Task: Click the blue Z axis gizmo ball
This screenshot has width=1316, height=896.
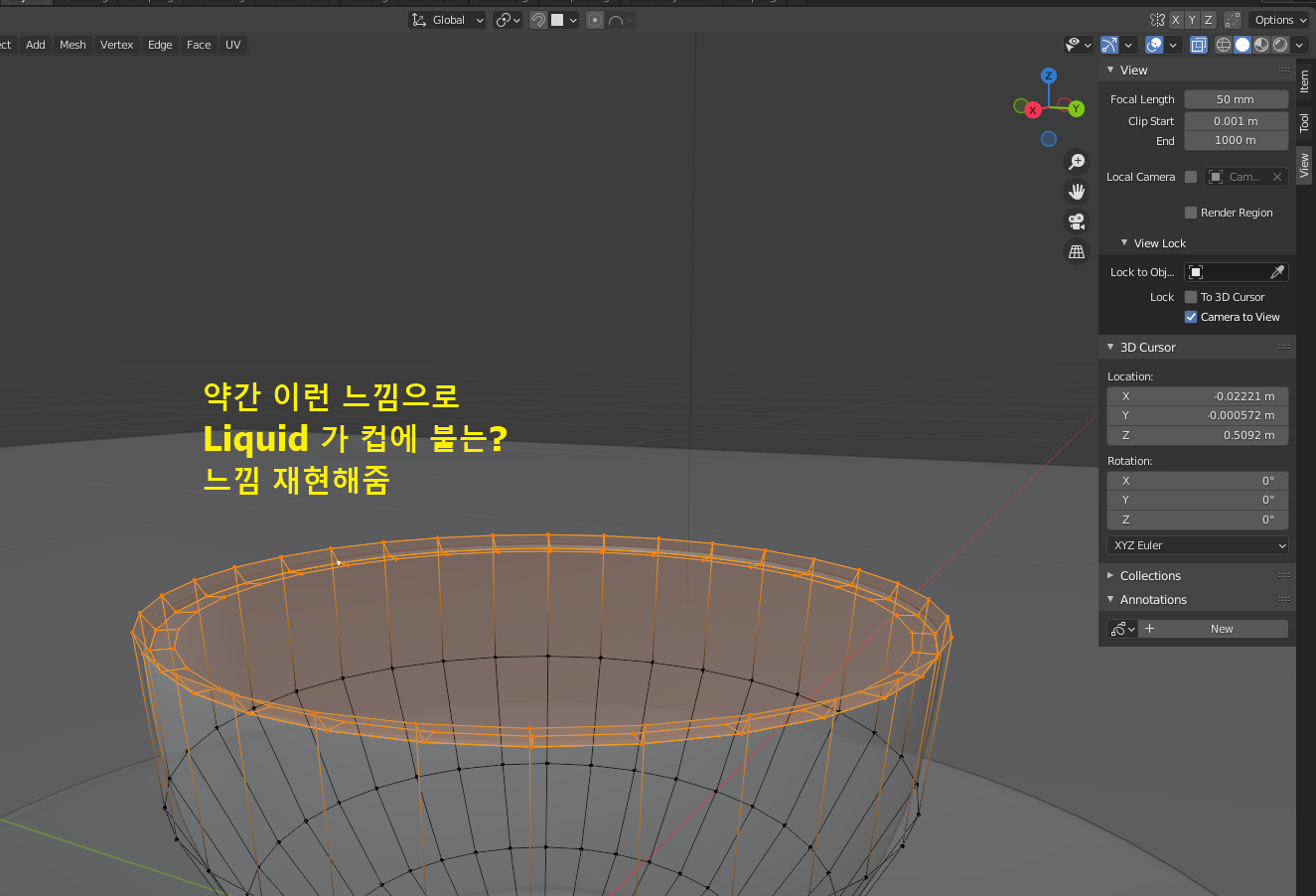Action: pyautogui.click(x=1048, y=75)
